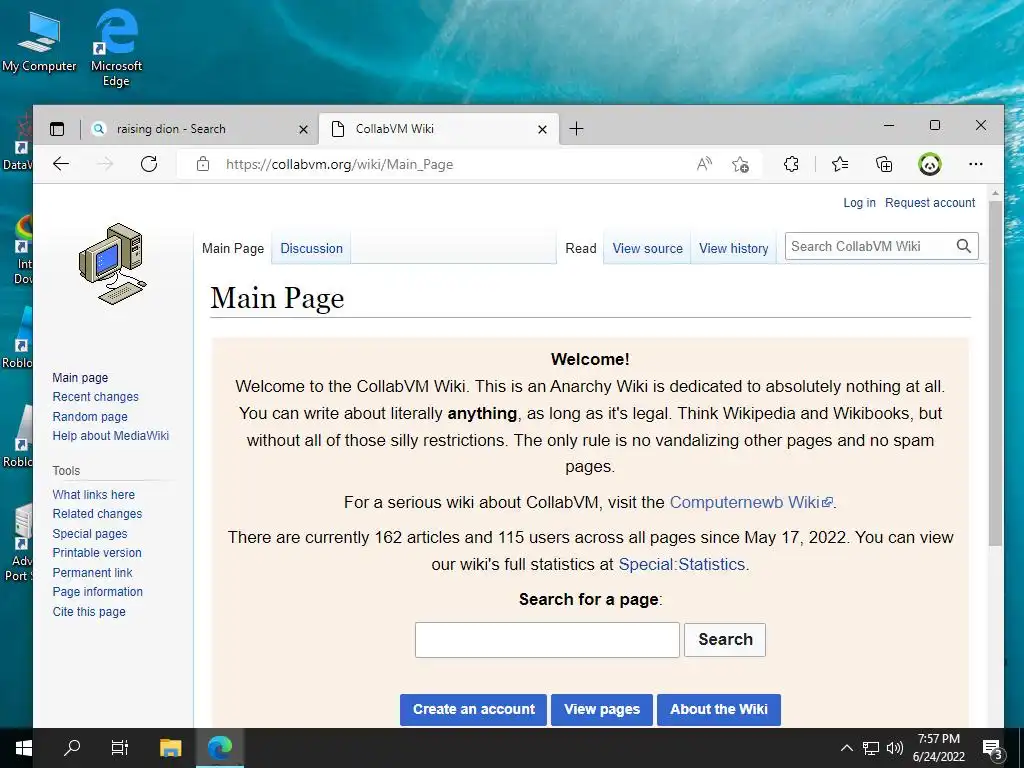Click the browser address bar URL

point(340,165)
